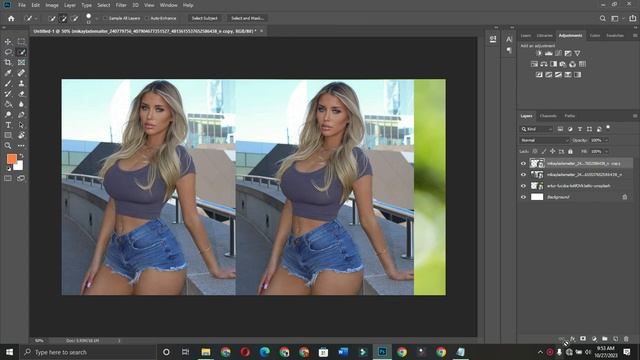Open the Normal blend mode dropdown
Screen dimensions: 640x360
[x=544, y=140]
